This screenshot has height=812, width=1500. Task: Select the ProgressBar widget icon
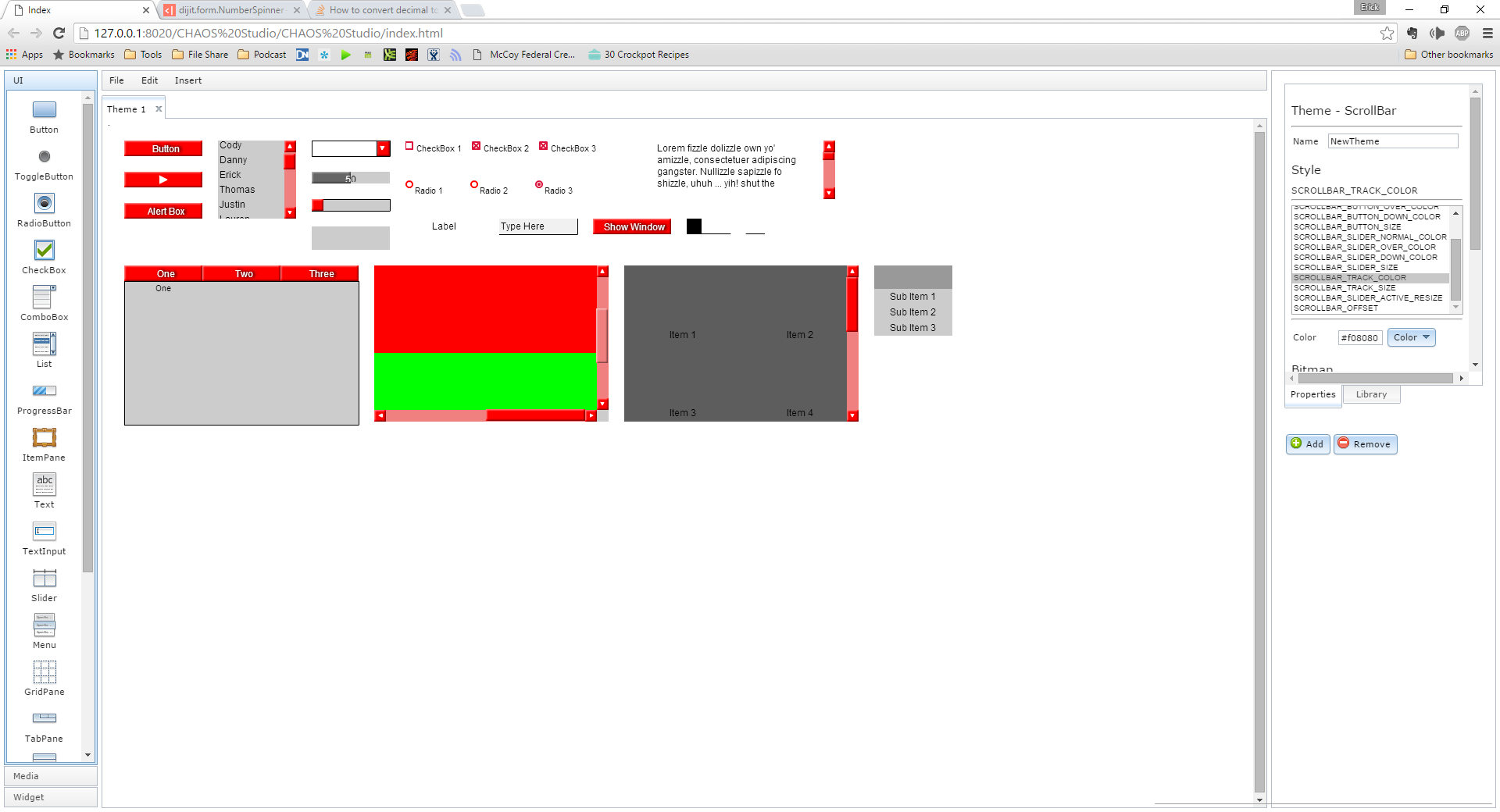point(44,391)
